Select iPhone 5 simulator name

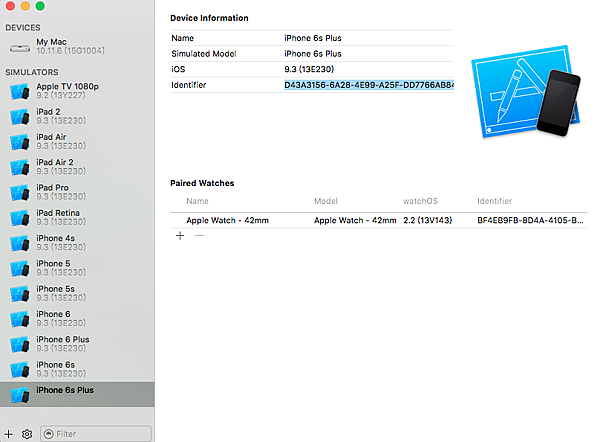(53, 263)
